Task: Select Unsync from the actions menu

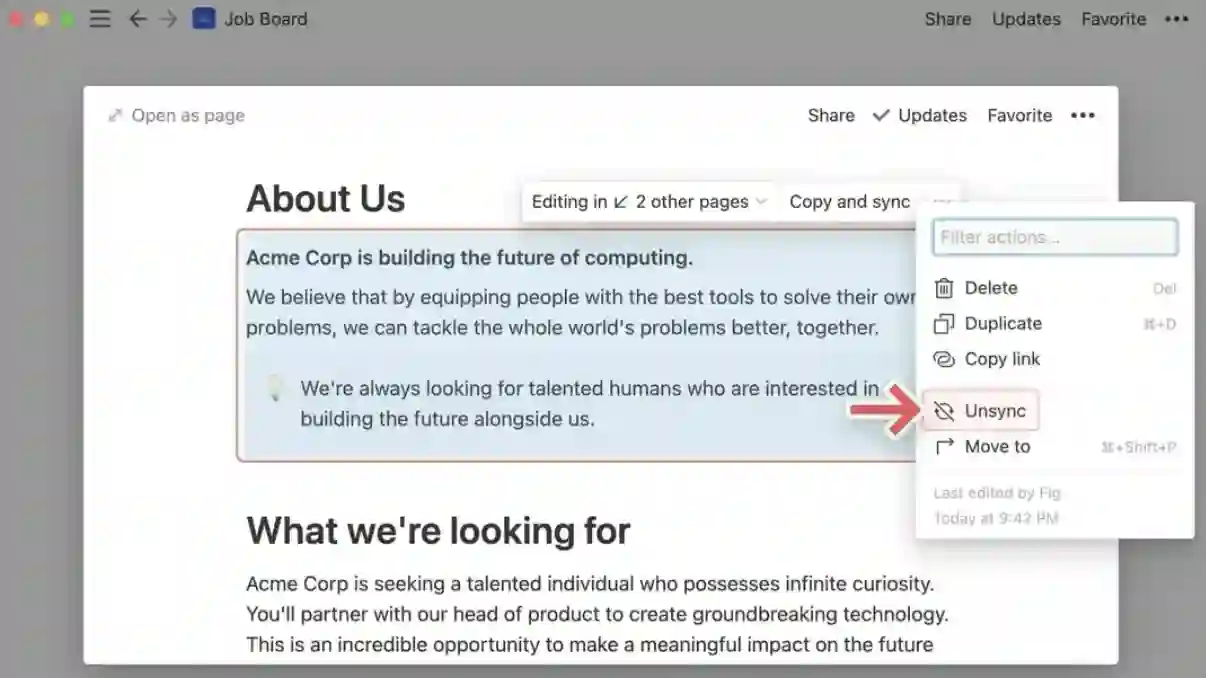Action: pos(981,411)
